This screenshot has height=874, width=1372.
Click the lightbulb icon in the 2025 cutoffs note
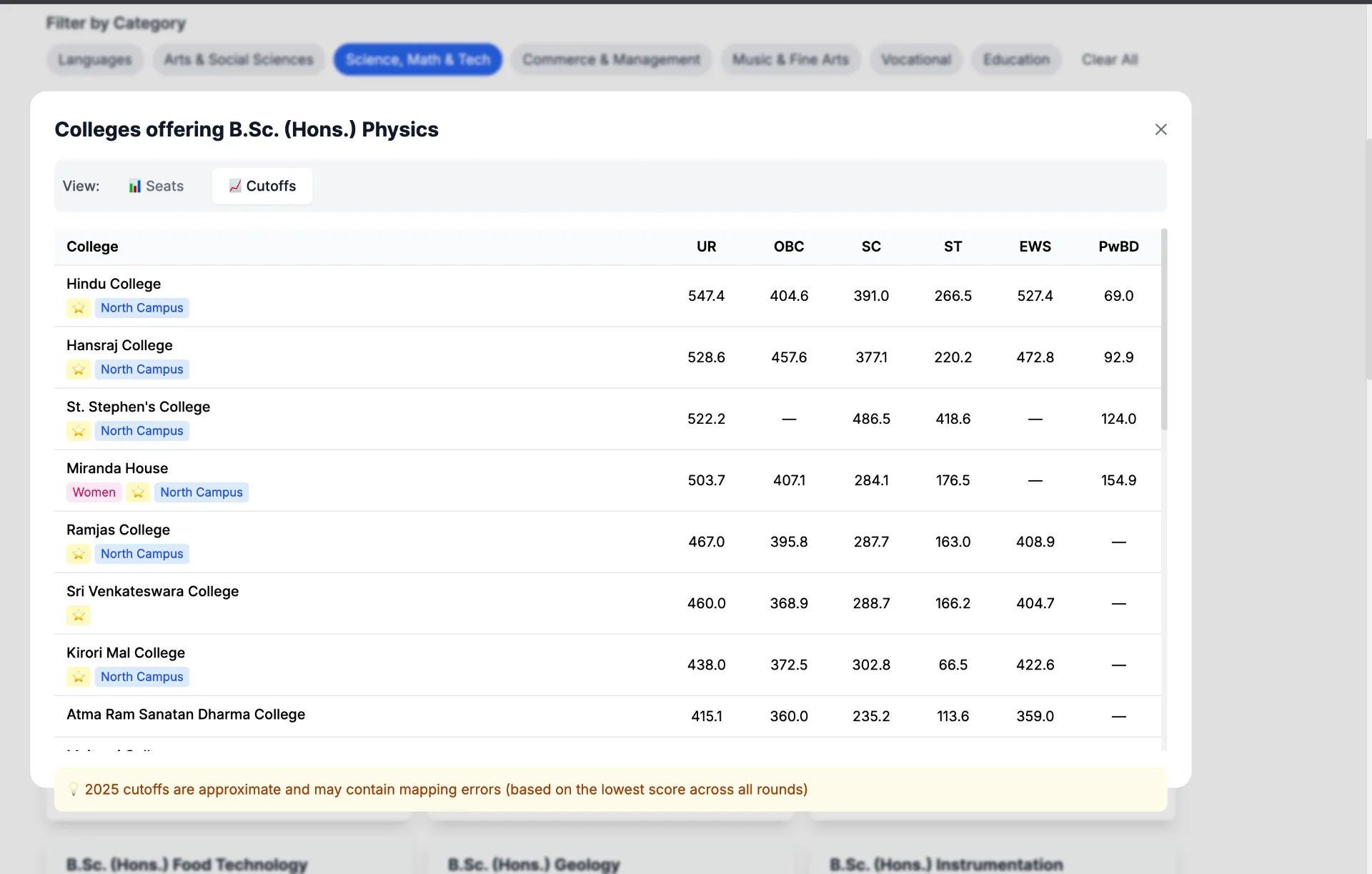73,789
